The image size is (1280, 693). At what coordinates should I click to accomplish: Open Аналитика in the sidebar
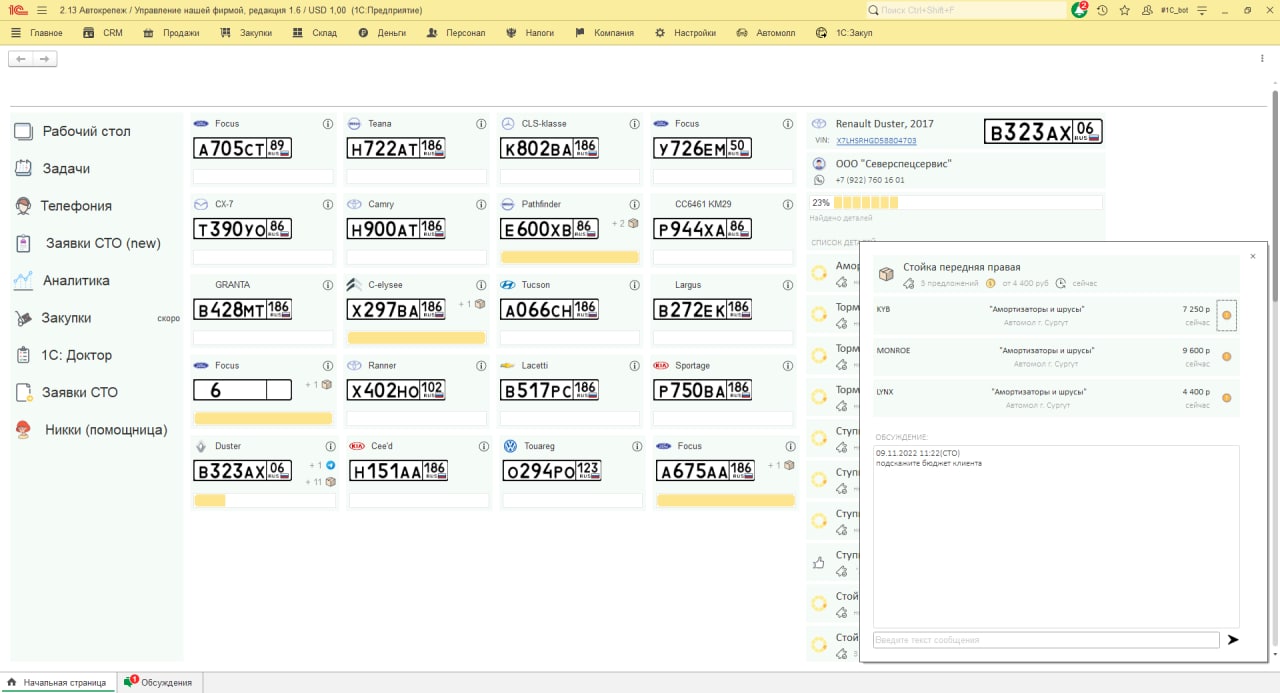point(76,281)
